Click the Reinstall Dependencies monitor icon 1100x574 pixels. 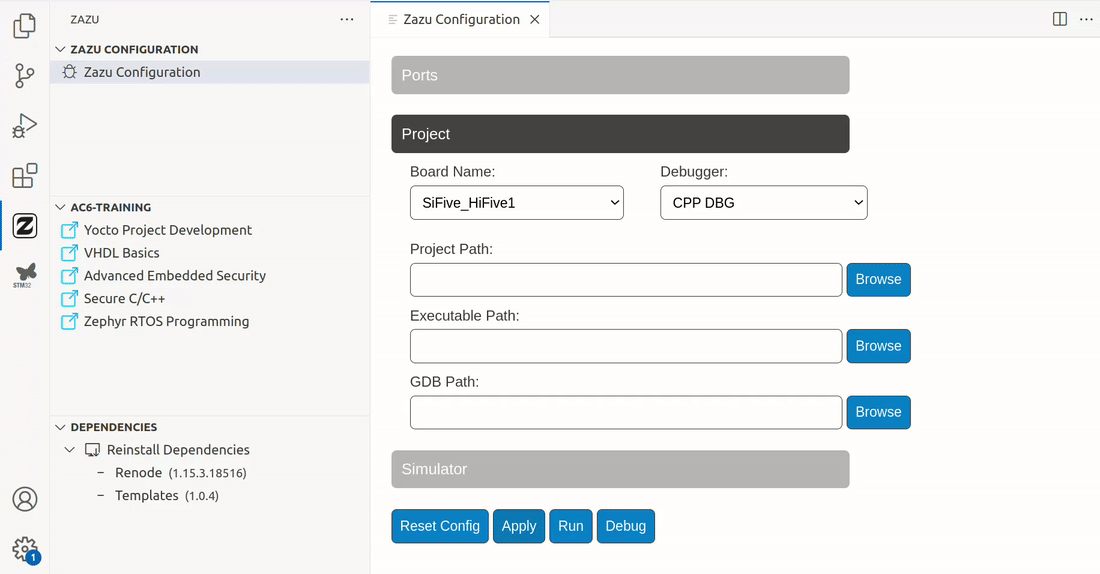pos(92,450)
